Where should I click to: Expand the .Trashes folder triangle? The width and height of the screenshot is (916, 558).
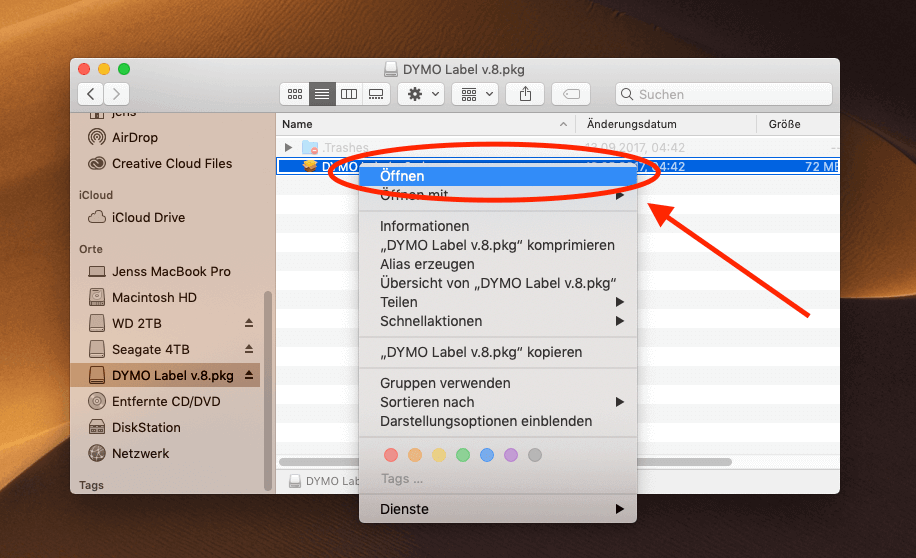point(288,147)
